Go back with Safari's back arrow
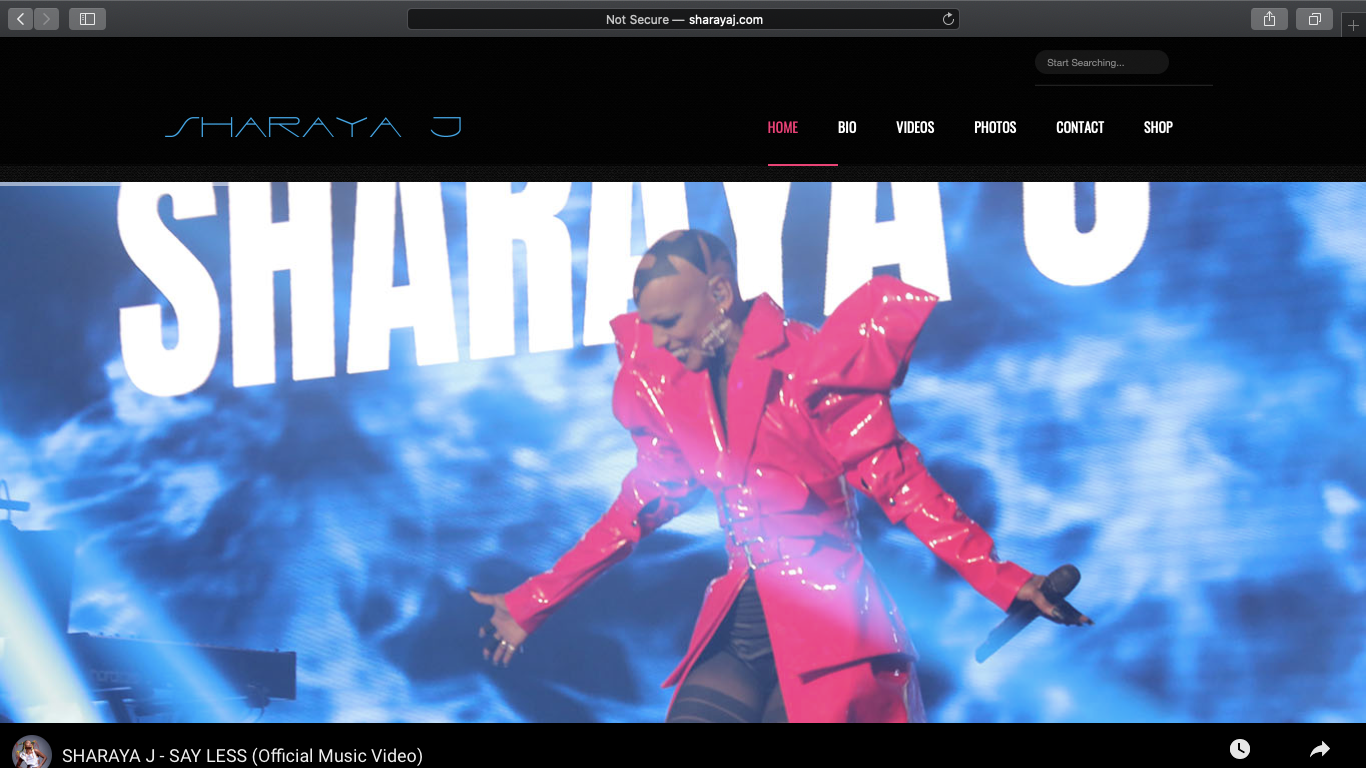The image size is (1366, 768). point(20,19)
